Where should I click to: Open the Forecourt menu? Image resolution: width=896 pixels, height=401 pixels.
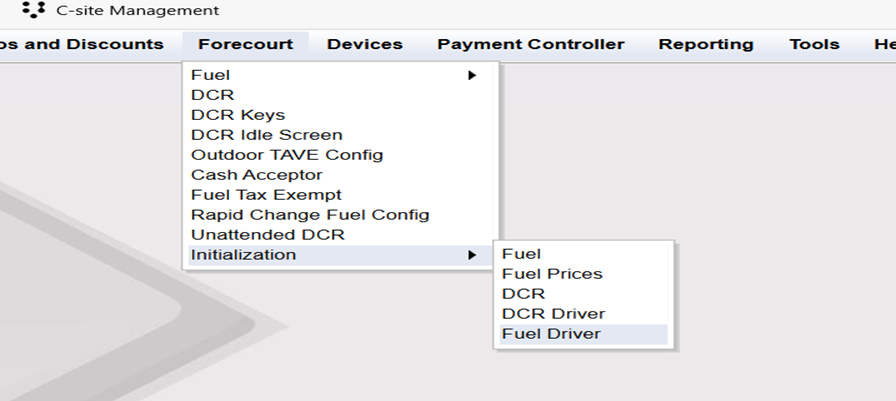(245, 45)
